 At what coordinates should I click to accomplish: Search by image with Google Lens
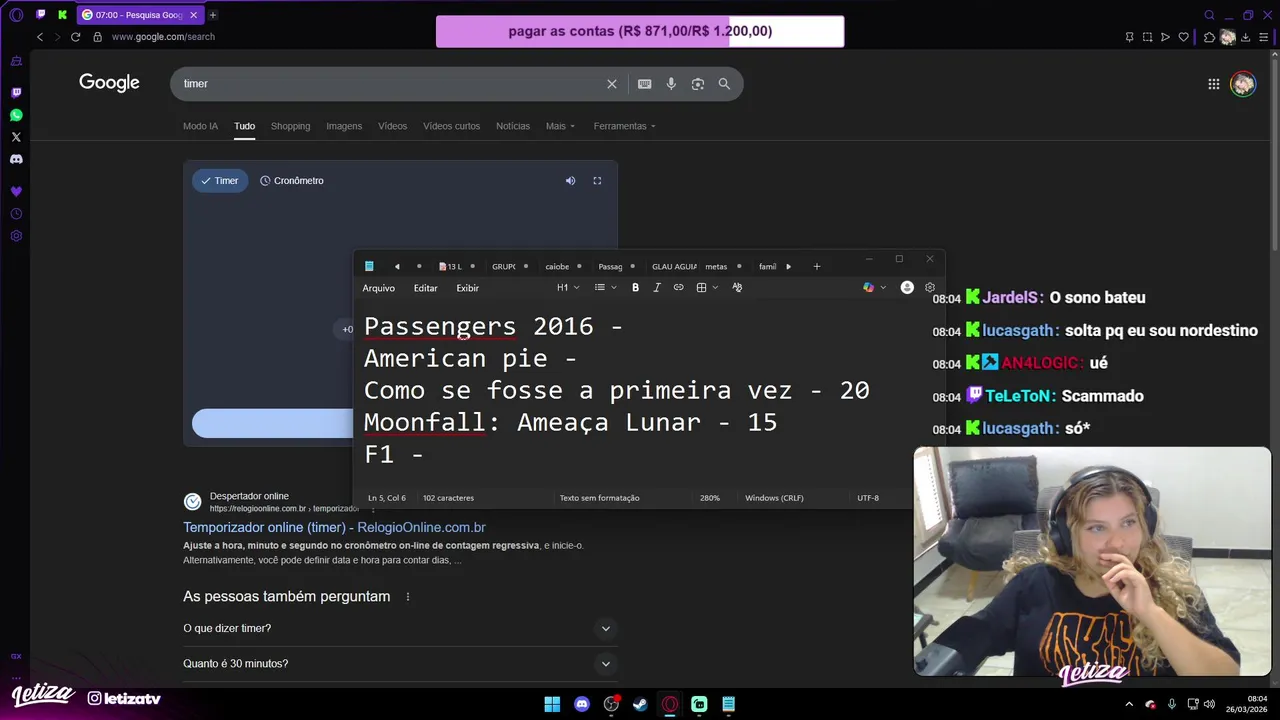[698, 84]
